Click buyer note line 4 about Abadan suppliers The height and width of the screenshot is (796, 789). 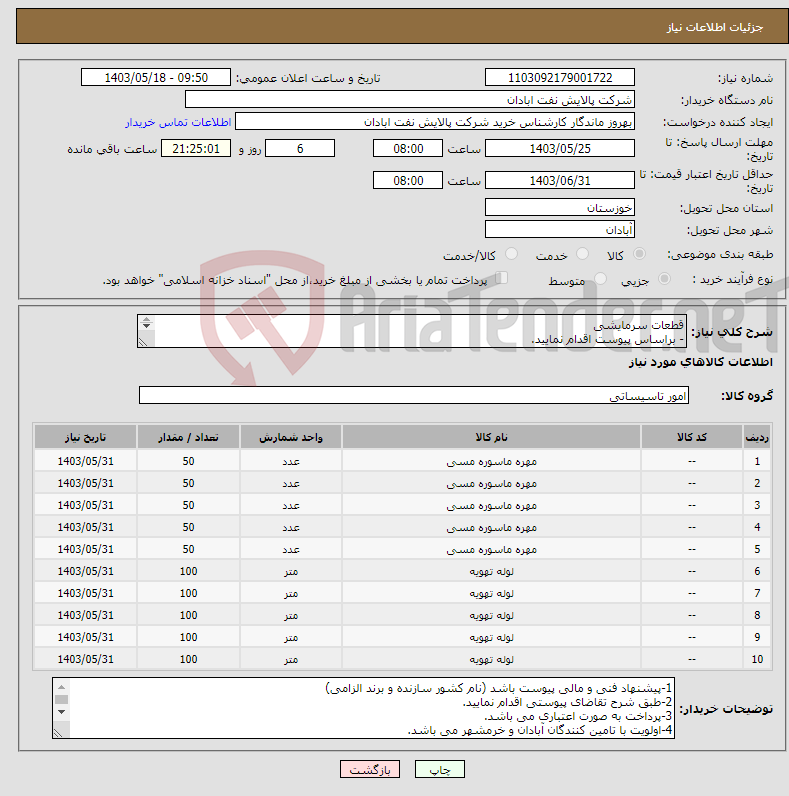539,730
